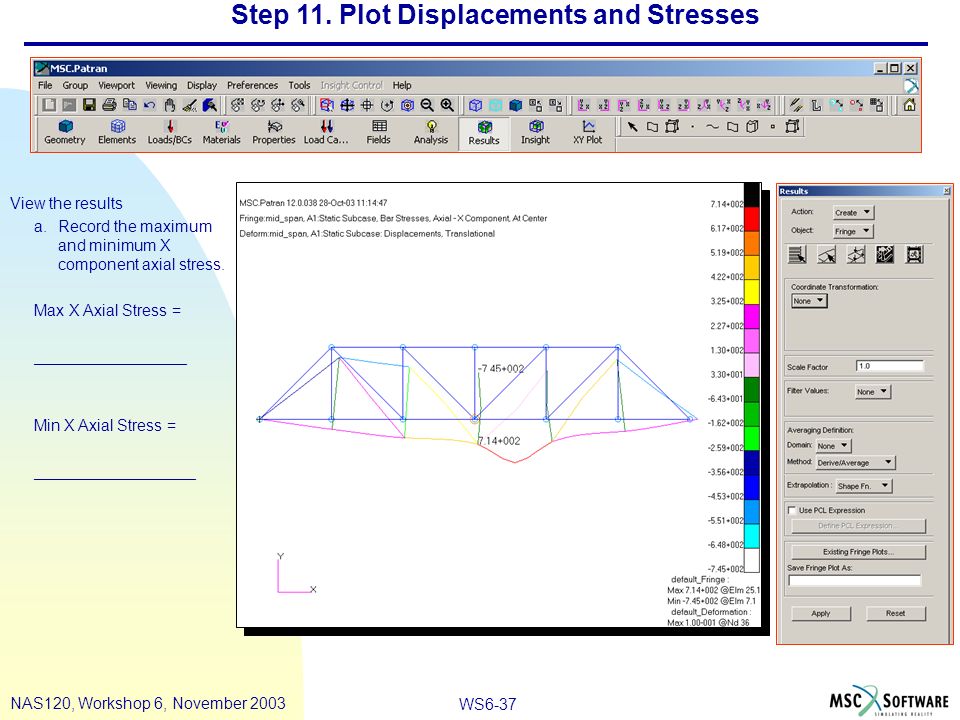The width and height of the screenshot is (960, 720).
Task: Open the Method dropdown showing Derive/Average
Action: [855, 463]
